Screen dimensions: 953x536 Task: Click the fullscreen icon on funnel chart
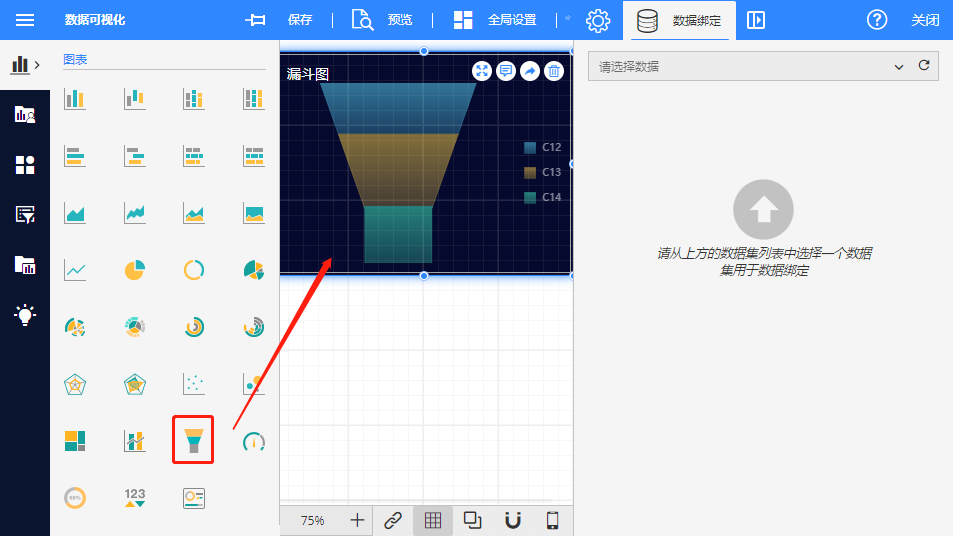tap(482, 71)
